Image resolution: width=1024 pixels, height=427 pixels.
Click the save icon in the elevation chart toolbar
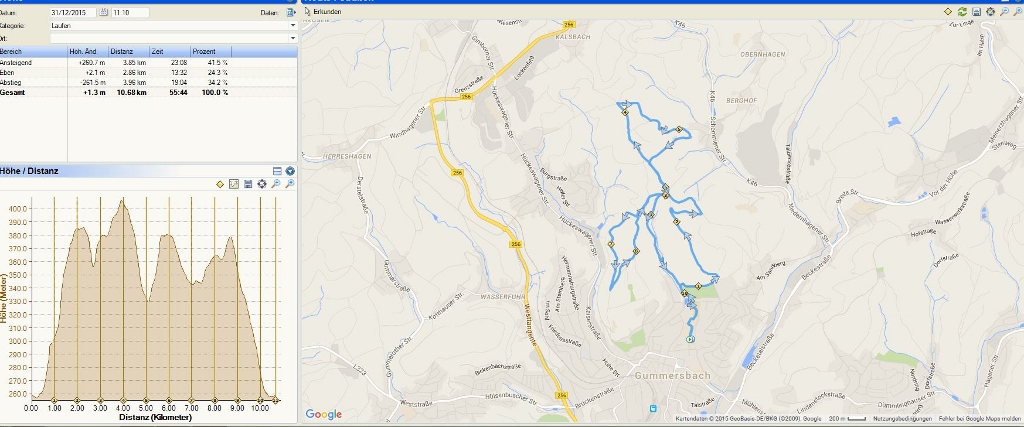[x=248, y=184]
